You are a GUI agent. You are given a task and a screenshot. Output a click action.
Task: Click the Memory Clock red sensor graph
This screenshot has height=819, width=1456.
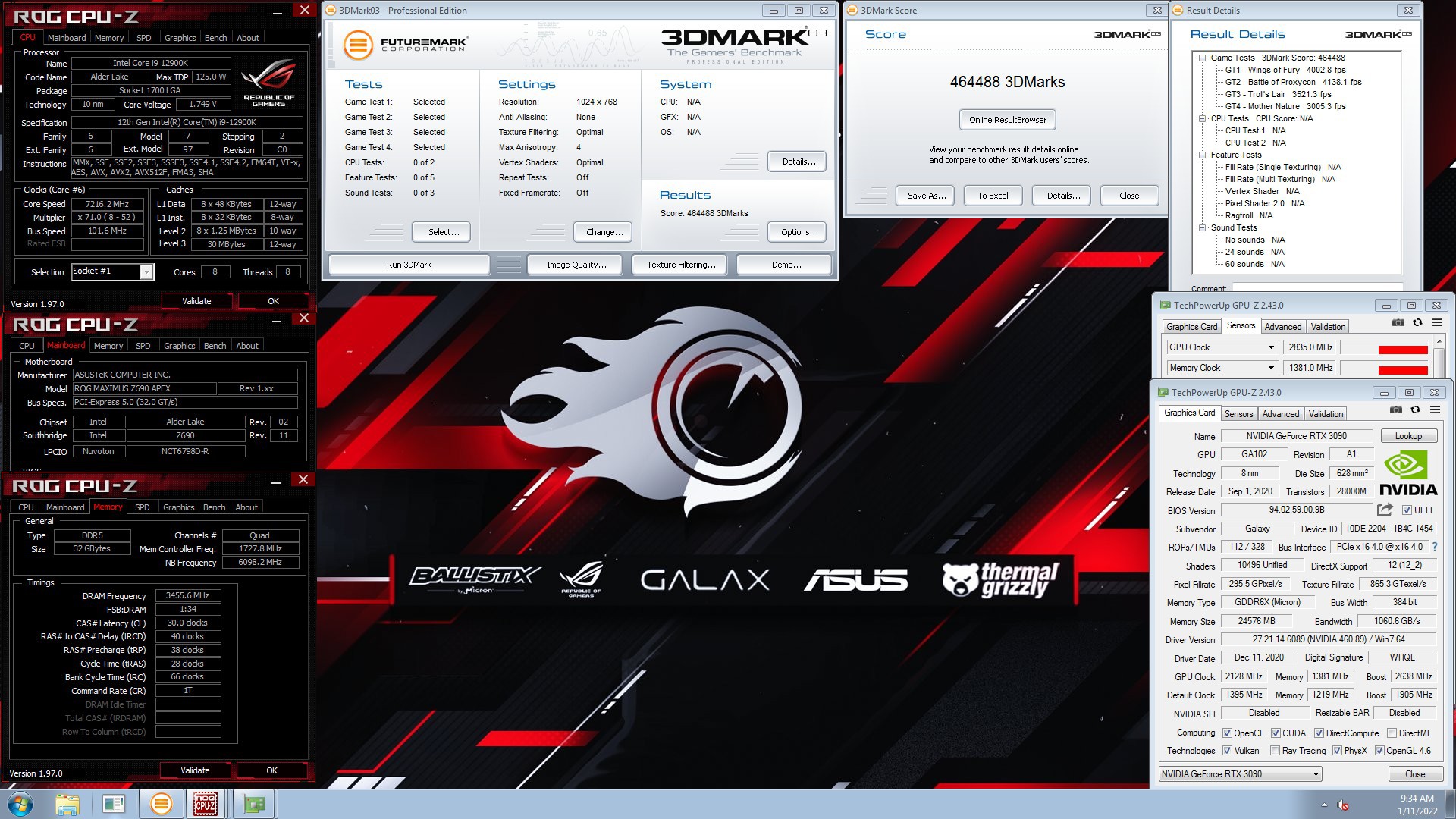coord(1384,369)
